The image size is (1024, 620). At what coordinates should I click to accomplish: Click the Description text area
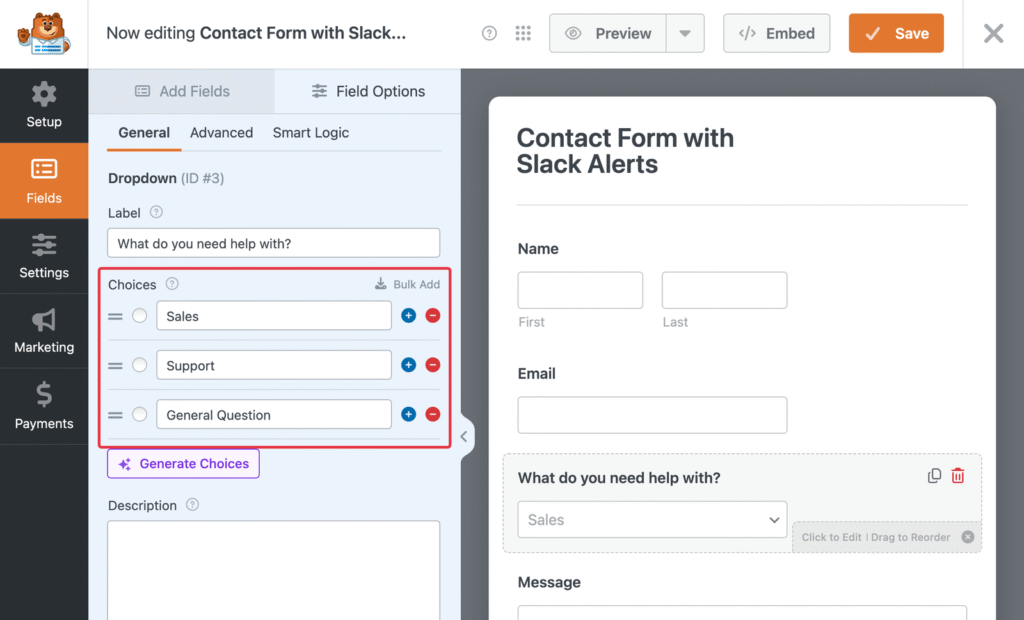point(274,570)
